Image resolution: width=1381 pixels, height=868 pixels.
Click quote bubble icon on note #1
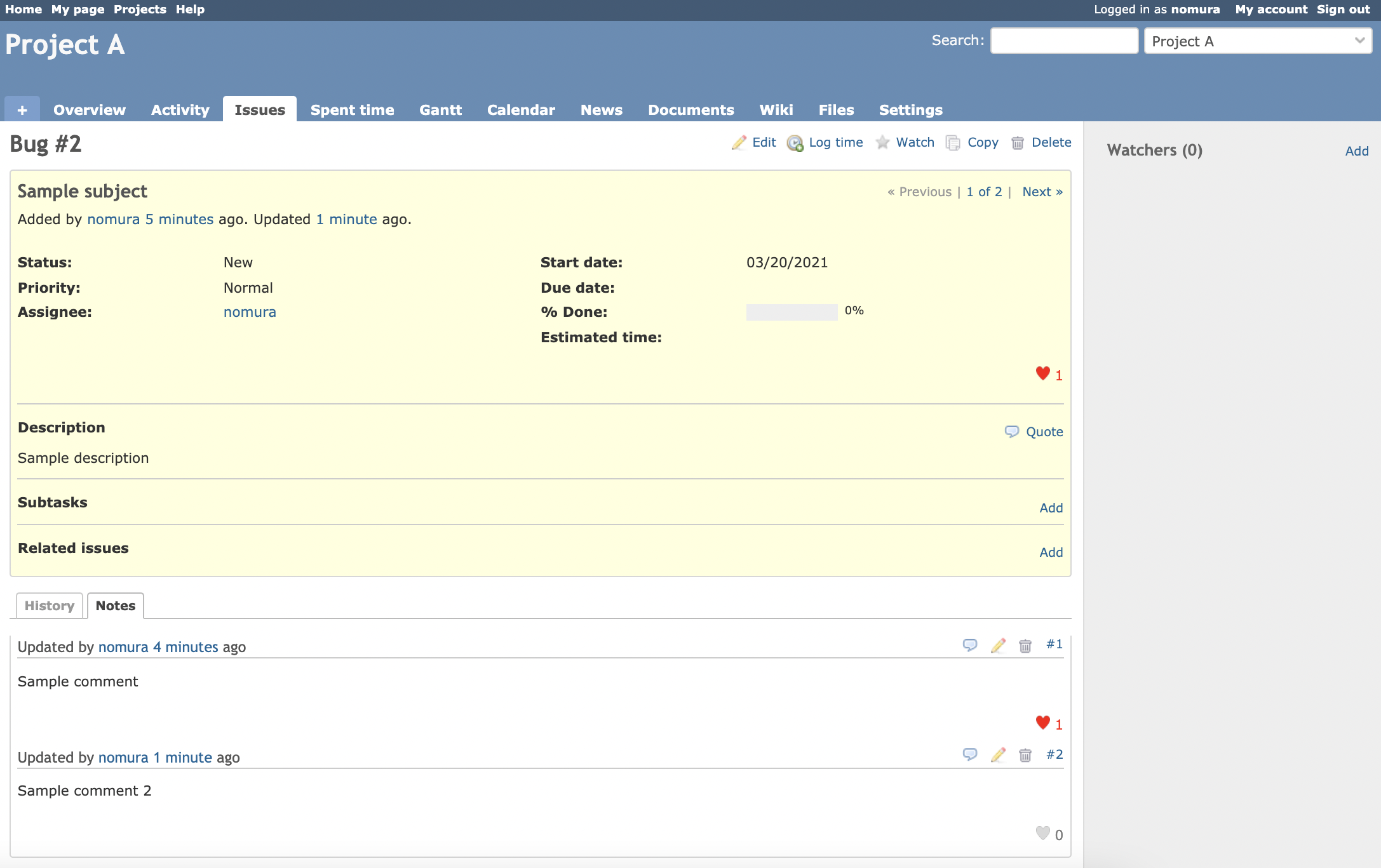(969, 645)
